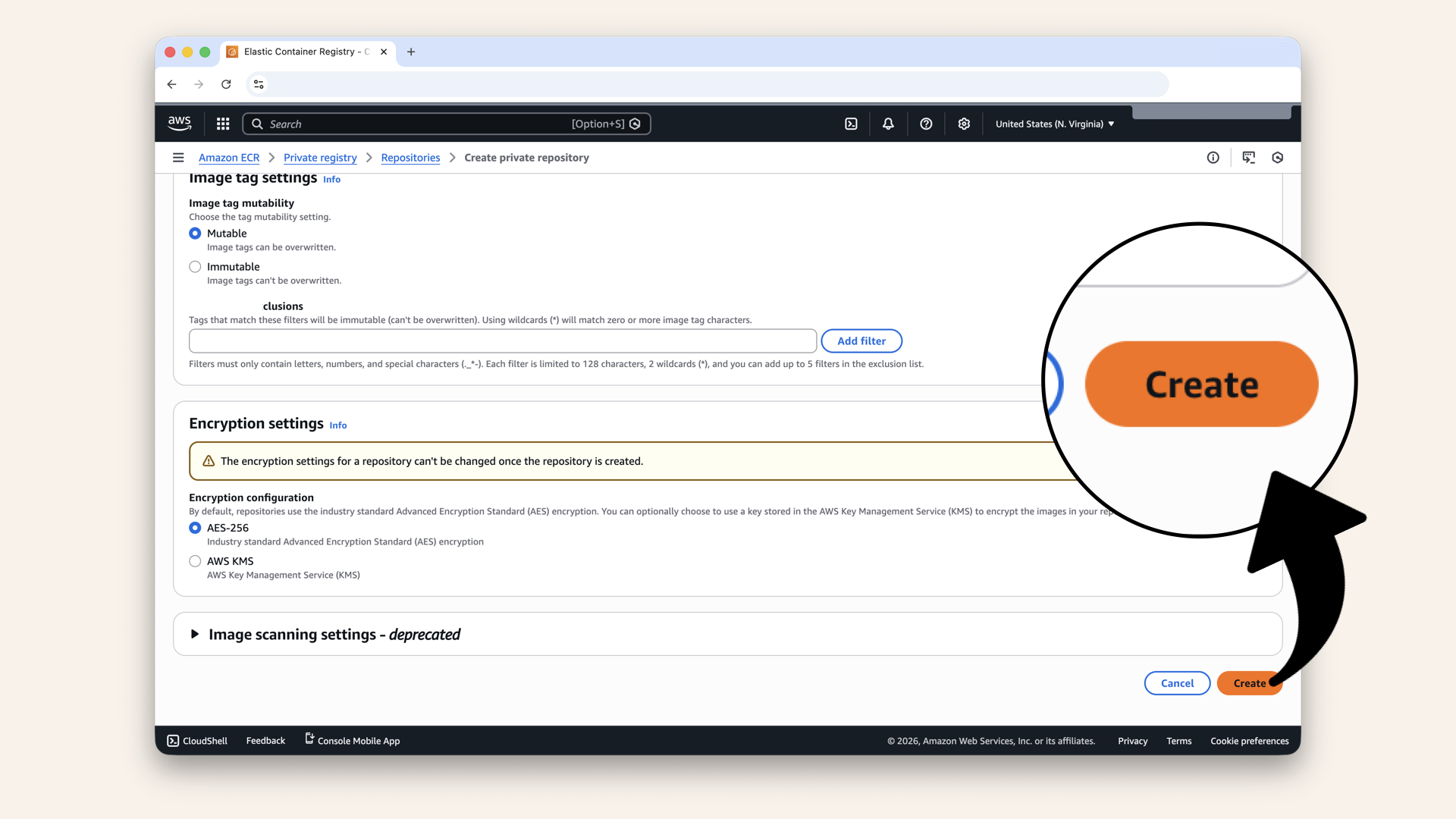Open new browser tab with plus
The width and height of the screenshot is (1456, 819).
pyautogui.click(x=411, y=52)
